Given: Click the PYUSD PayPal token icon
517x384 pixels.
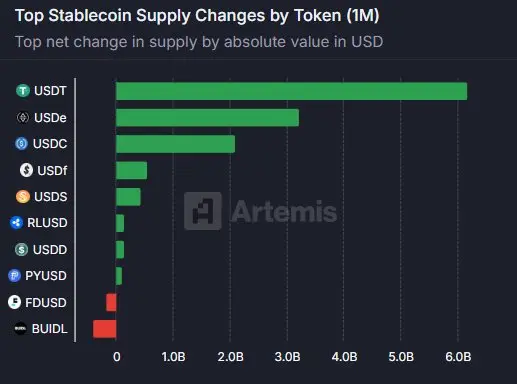Looking at the screenshot, I should [14, 276].
